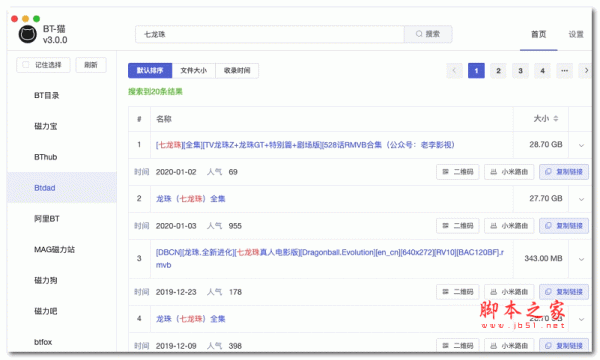Expand result row 1 sized 28.70 GB
This screenshot has width=600, height=360.
click(x=581, y=145)
